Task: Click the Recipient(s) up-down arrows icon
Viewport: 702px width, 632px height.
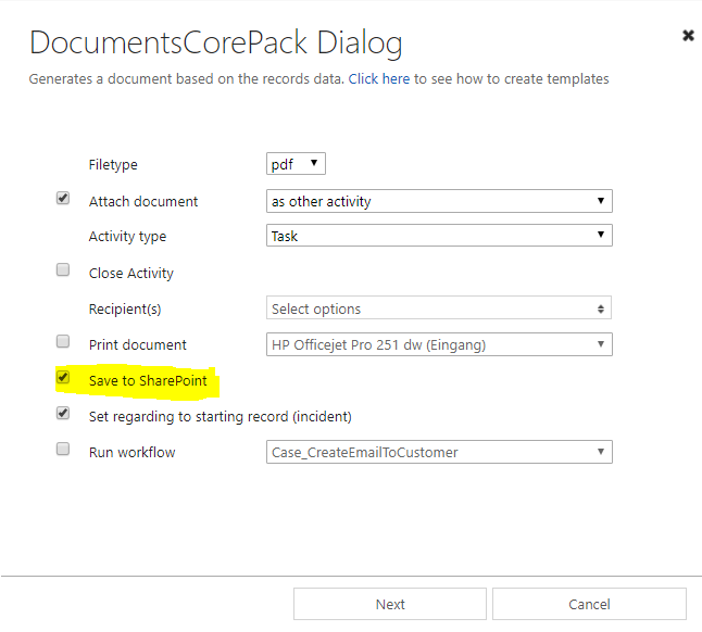Action: click(600, 309)
